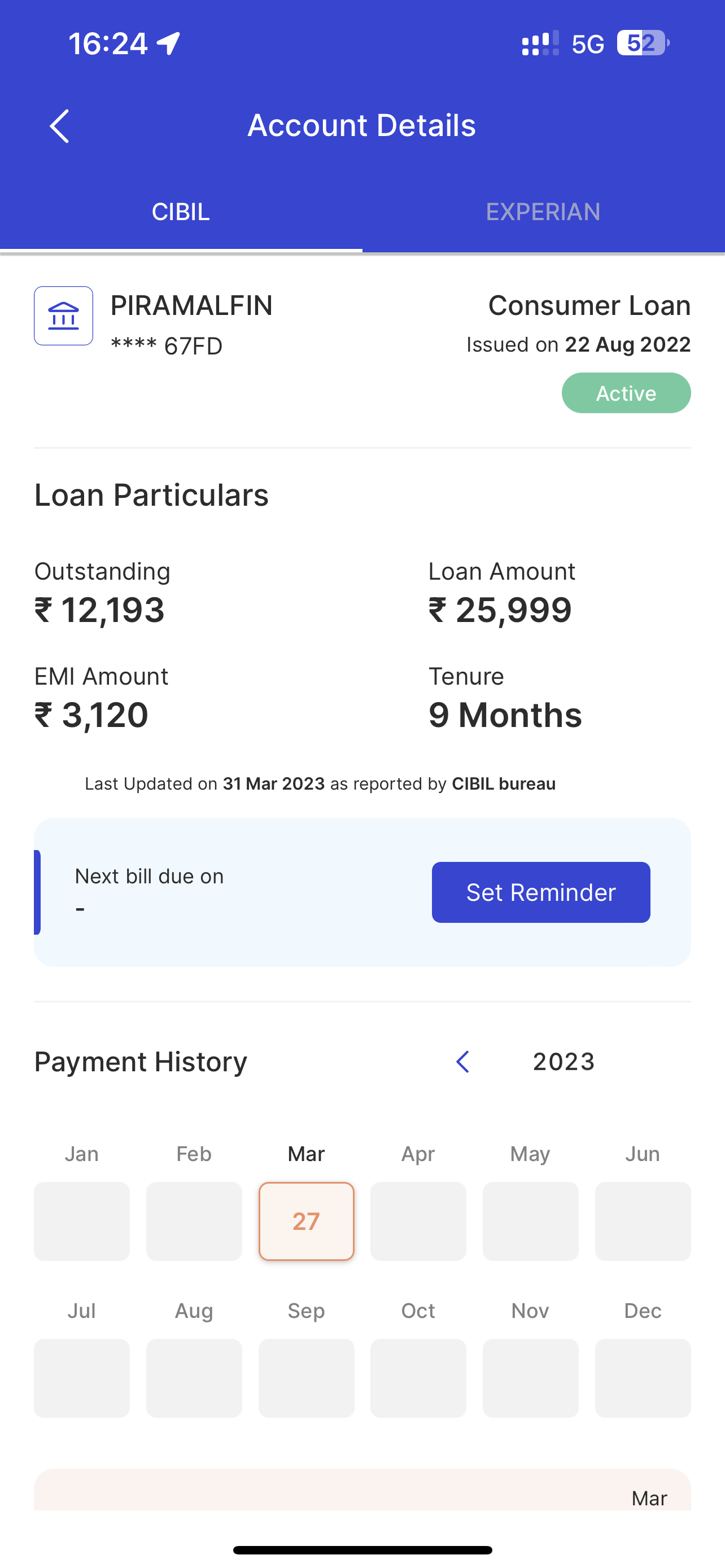Choose the April payment history tile
This screenshot has height=1568, width=725.
[x=418, y=1221]
